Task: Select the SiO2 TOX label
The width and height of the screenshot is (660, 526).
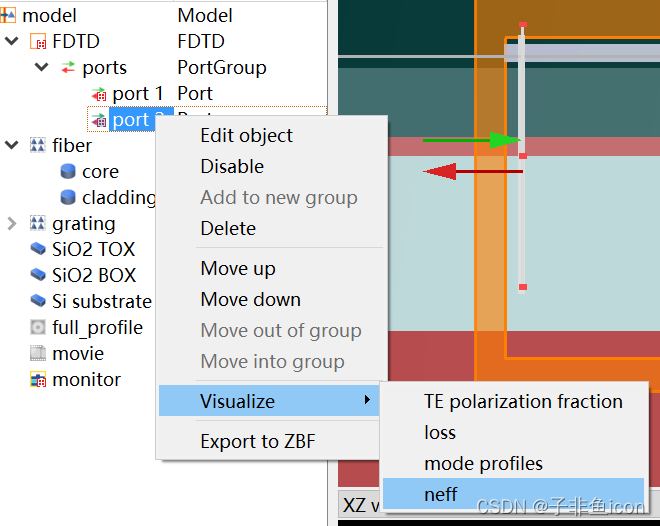Action: (93, 249)
